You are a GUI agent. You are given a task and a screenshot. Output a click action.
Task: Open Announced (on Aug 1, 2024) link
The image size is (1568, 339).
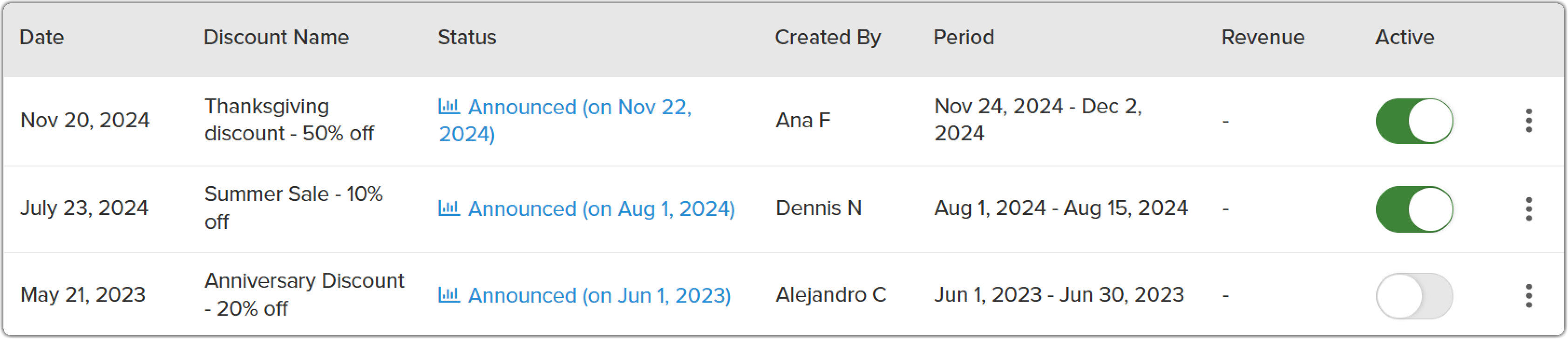pos(601,208)
